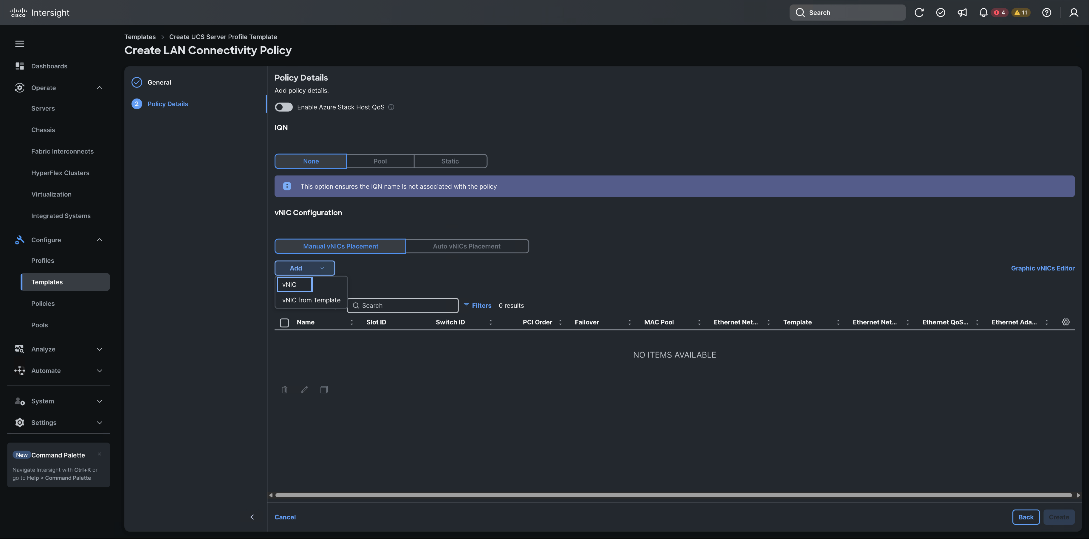1089x539 pixels.
Task: Open the notifications bell icon
Action: [x=983, y=13]
